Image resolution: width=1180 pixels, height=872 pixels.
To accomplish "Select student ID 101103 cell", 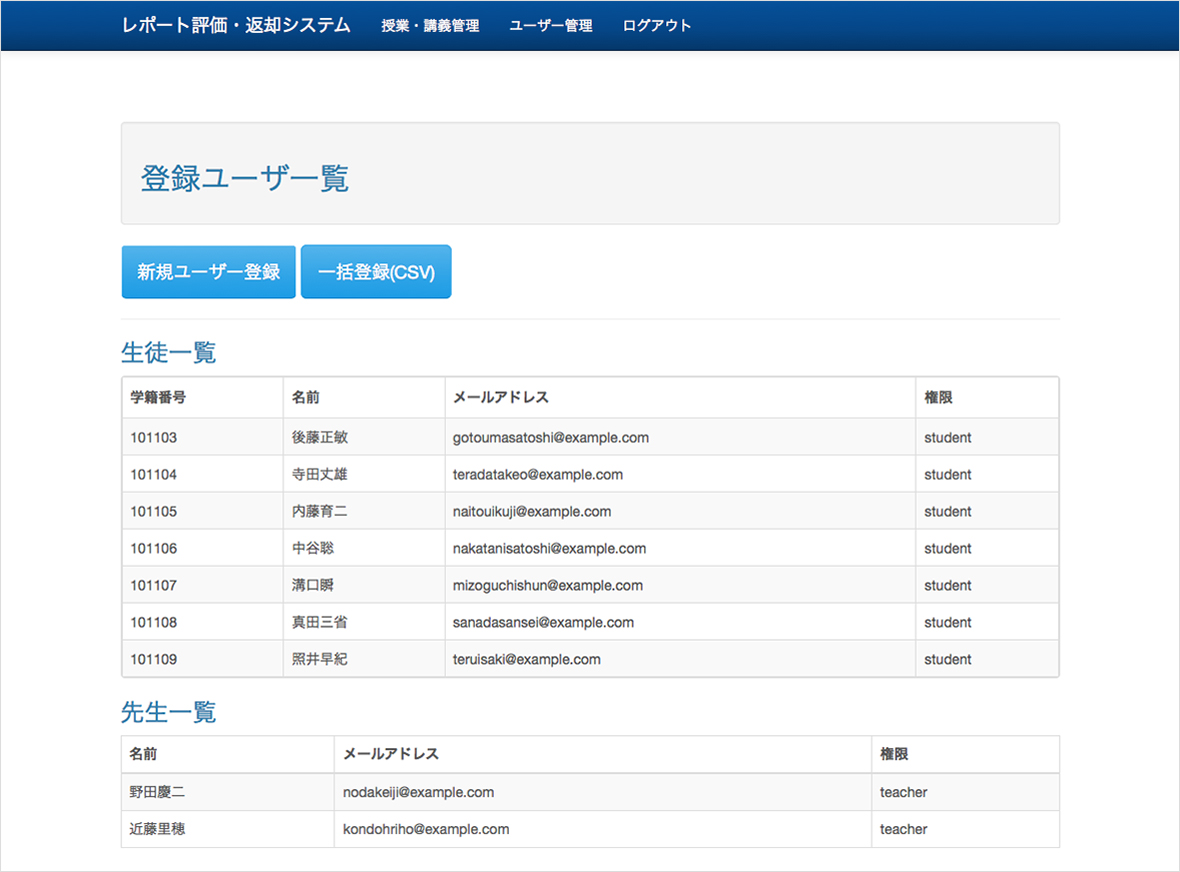I will click(x=154, y=438).
